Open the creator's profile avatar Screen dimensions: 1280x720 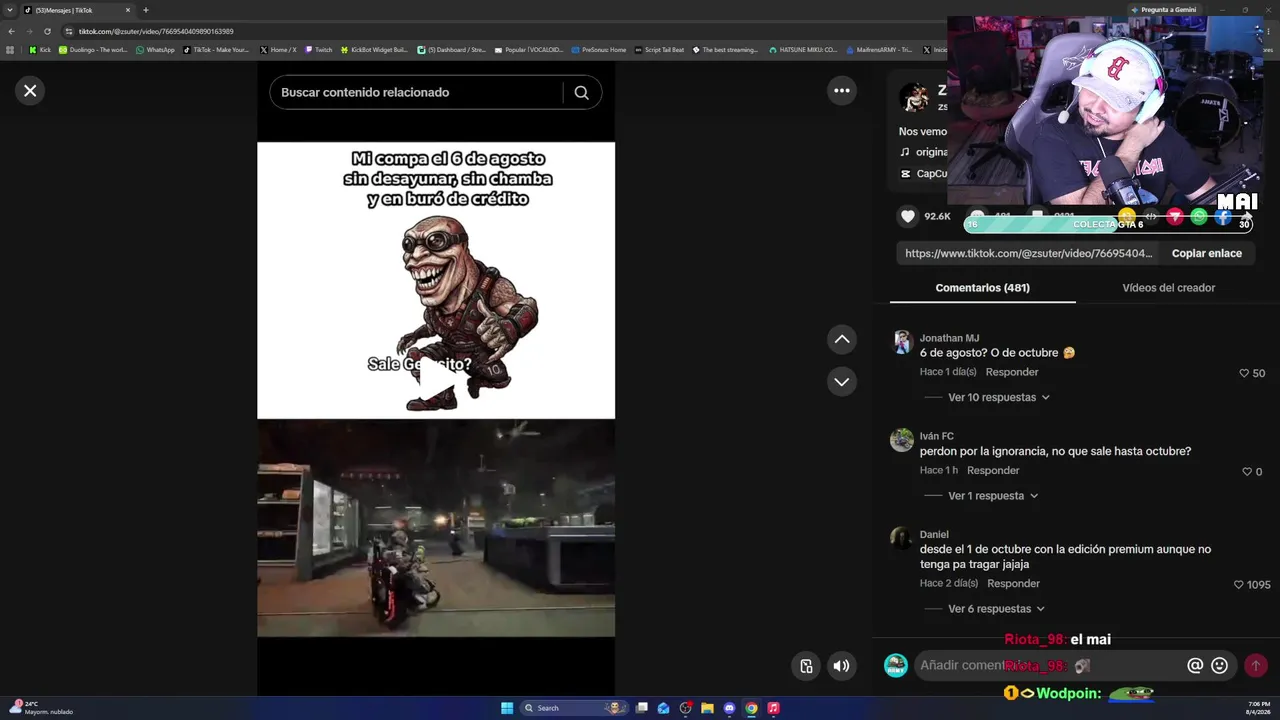[x=914, y=98]
